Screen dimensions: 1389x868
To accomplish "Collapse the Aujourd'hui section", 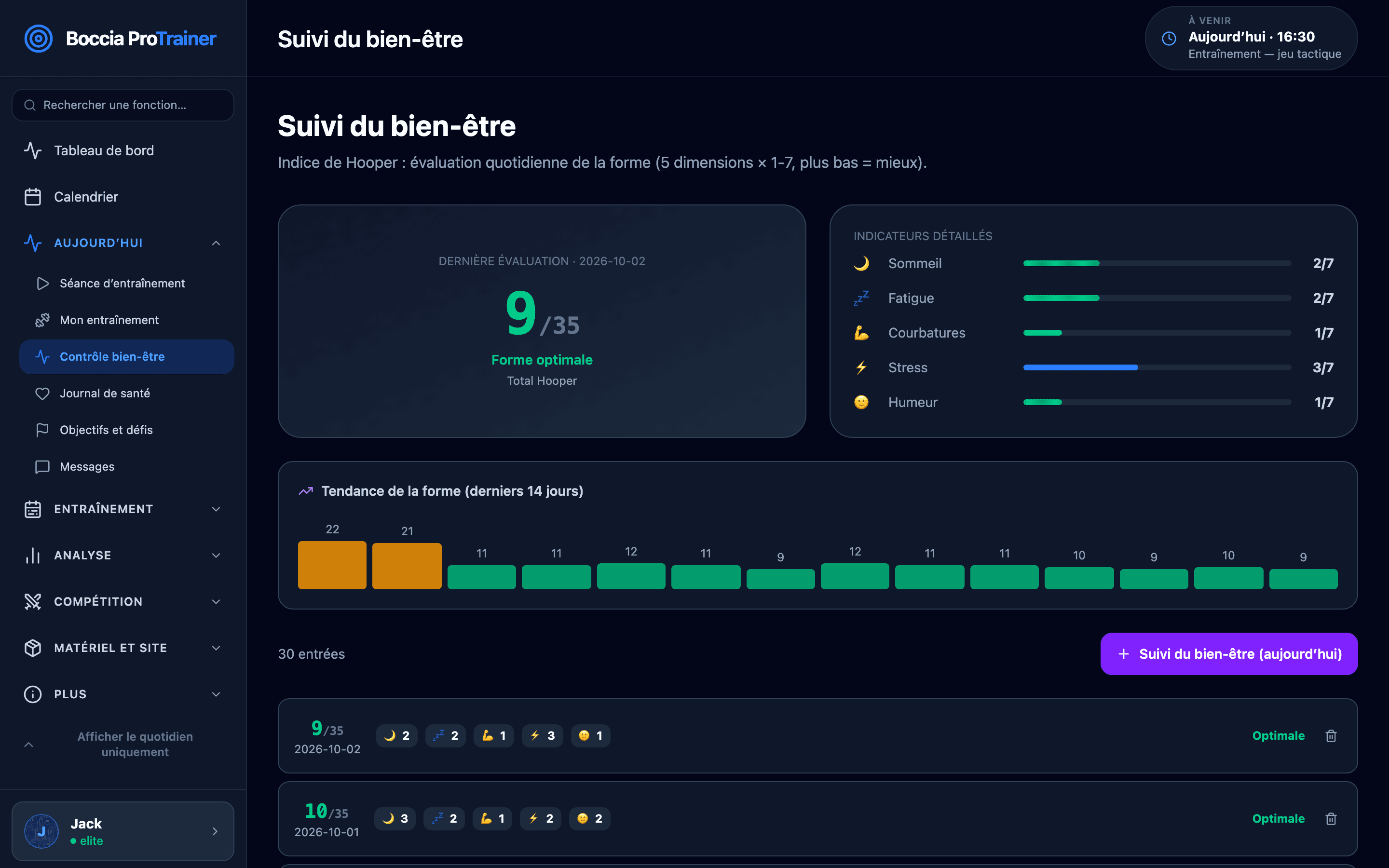I will point(123,243).
